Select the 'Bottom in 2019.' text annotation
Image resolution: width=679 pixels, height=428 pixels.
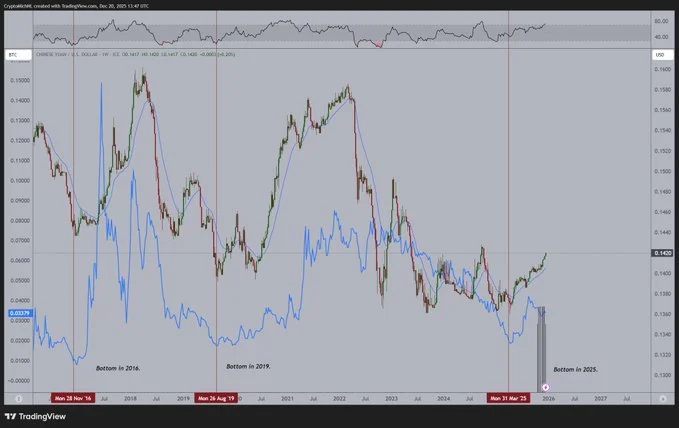pyautogui.click(x=248, y=366)
